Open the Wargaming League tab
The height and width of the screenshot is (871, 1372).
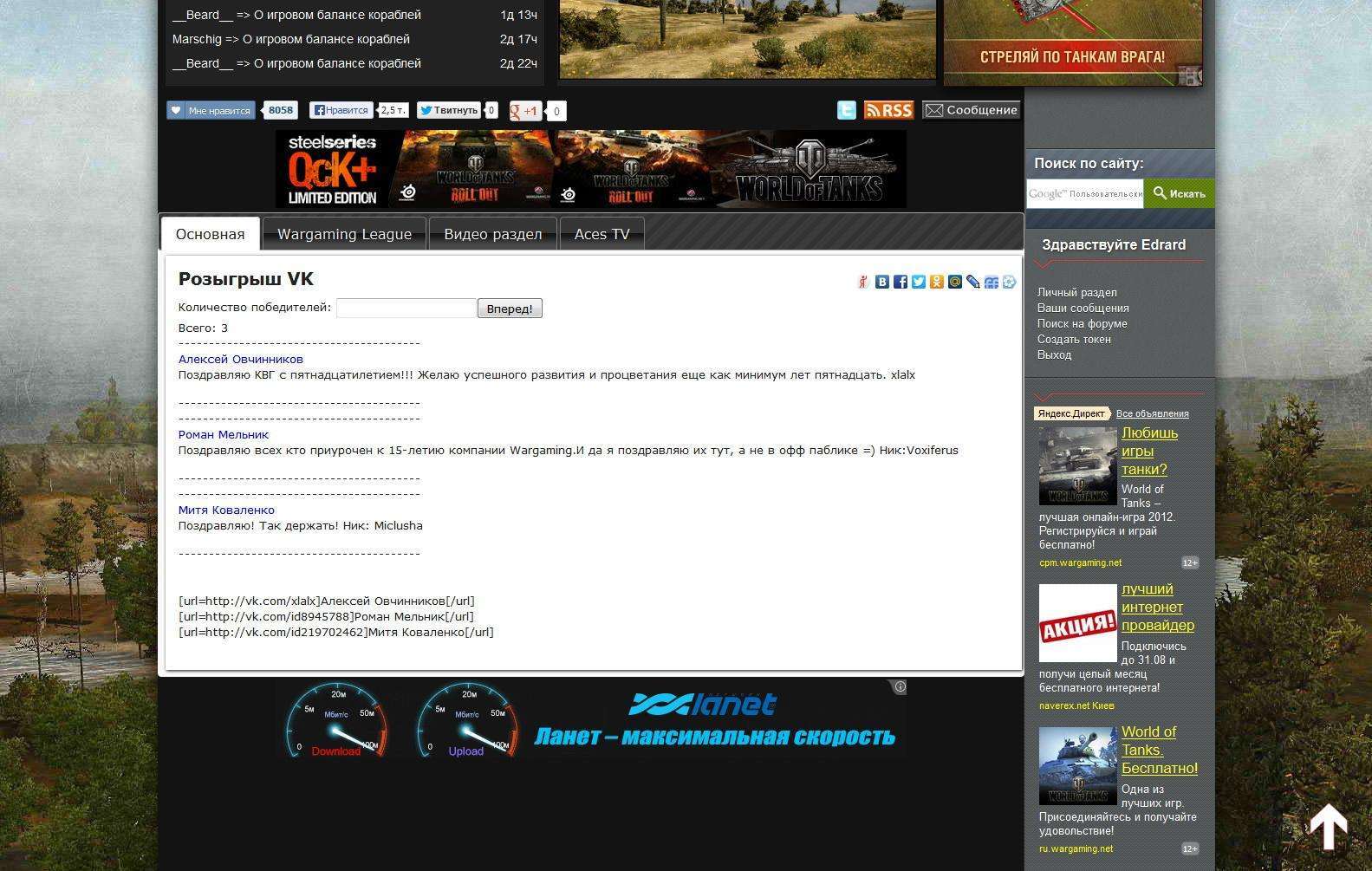pyautogui.click(x=344, y=234)
